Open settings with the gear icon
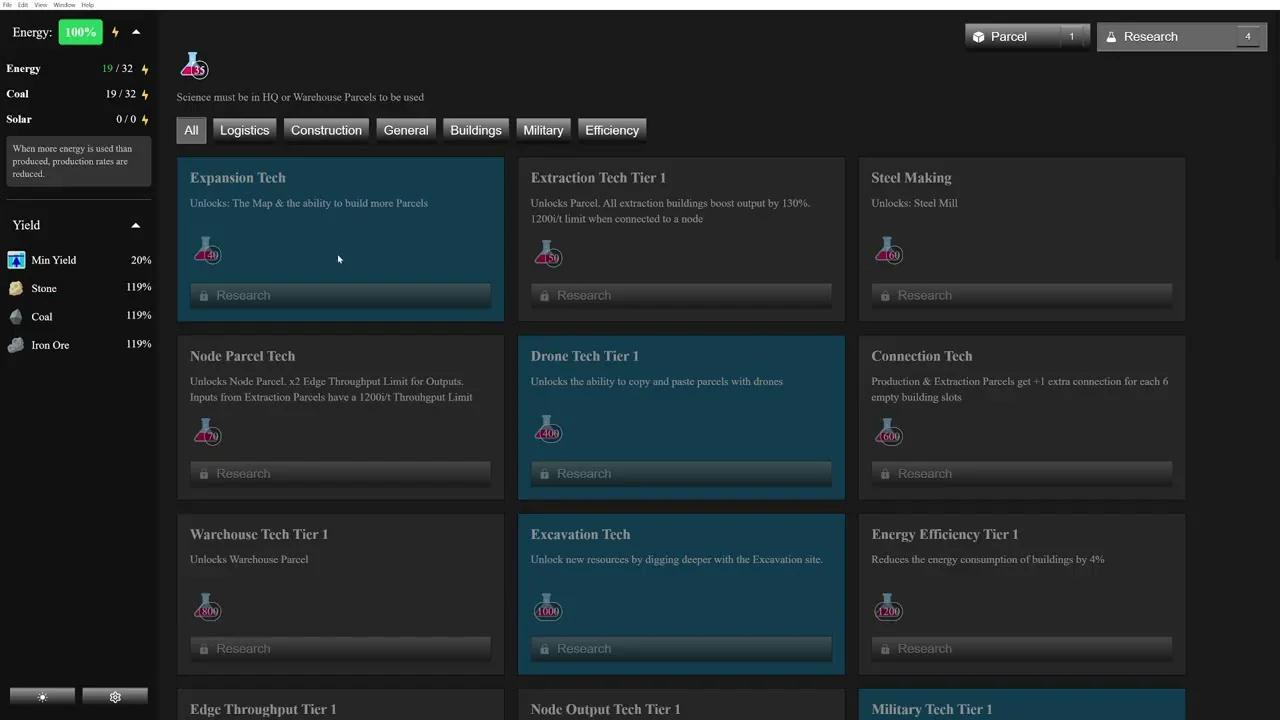The height and width of the screenshot is (720, 1280). 115,697
